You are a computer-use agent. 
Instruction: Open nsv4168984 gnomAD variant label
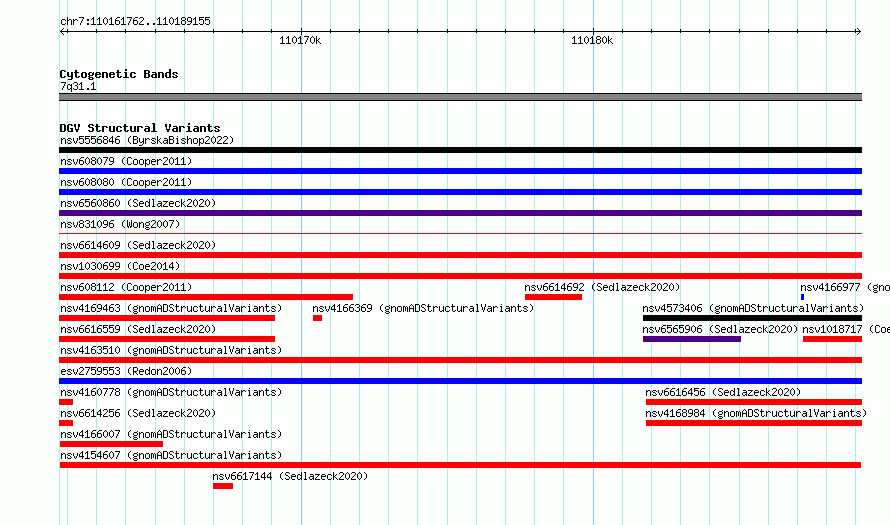click(756, 413)
